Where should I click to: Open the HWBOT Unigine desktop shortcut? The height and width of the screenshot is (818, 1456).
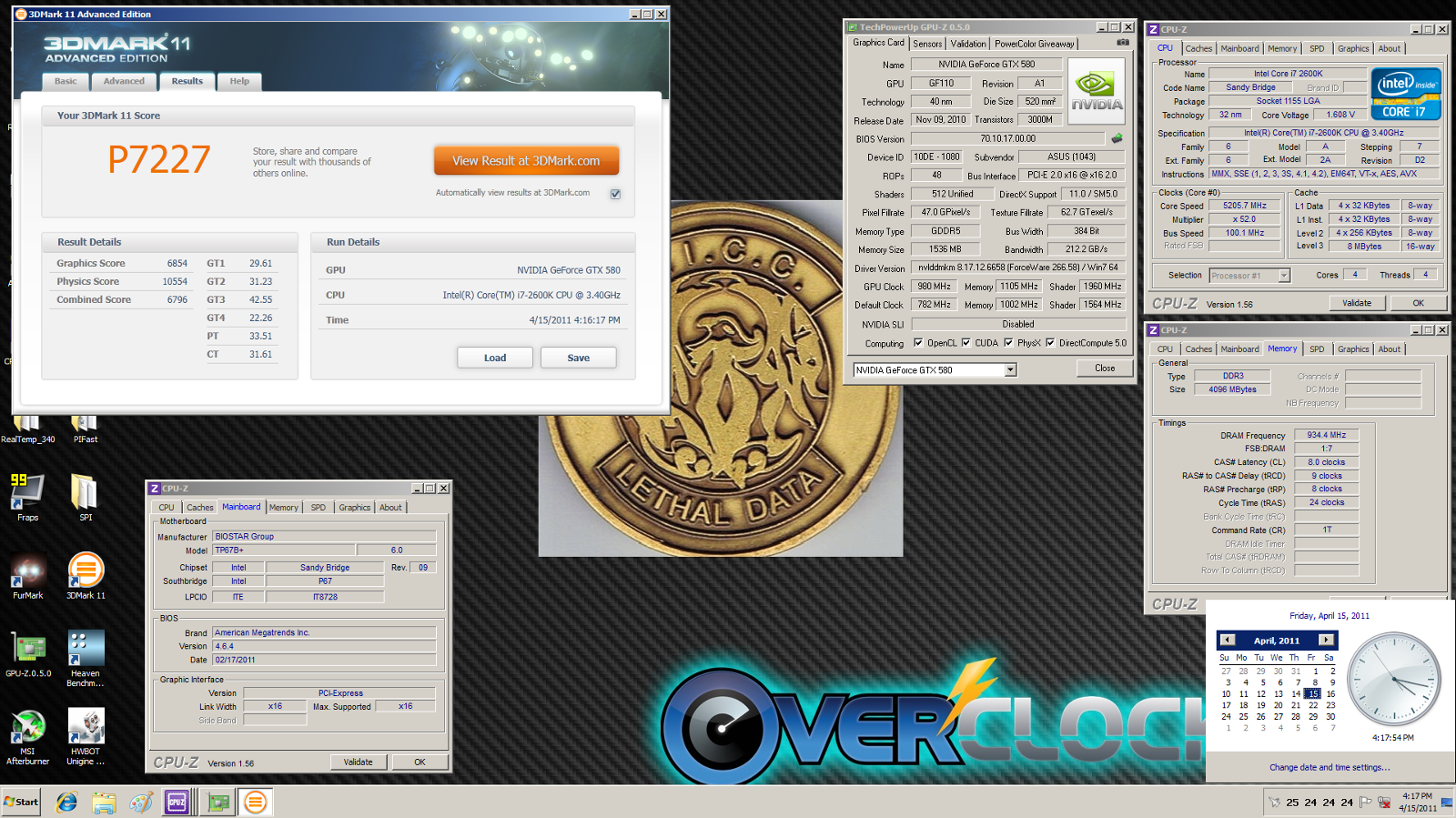[x=86, y=737]
